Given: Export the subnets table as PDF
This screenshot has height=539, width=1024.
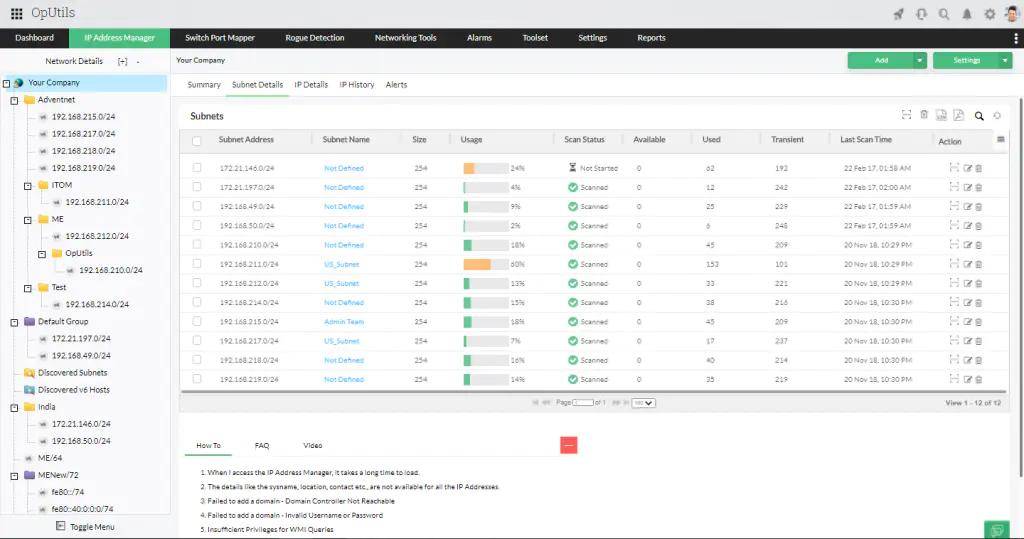Looking at the screenshot, I should click(958, 116).
